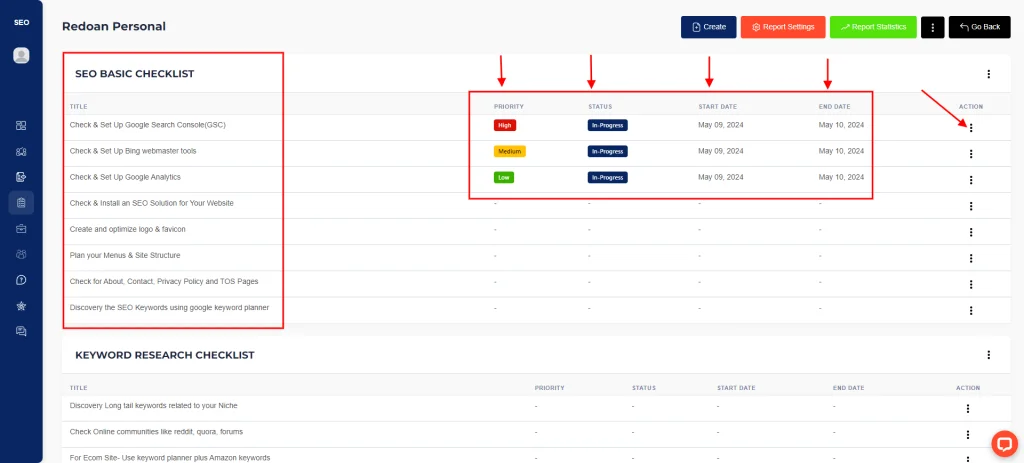The height and width of the screenshot is (463, 1024).
Task: Click the user avatar in the sidebar
Action: [21, 56]
